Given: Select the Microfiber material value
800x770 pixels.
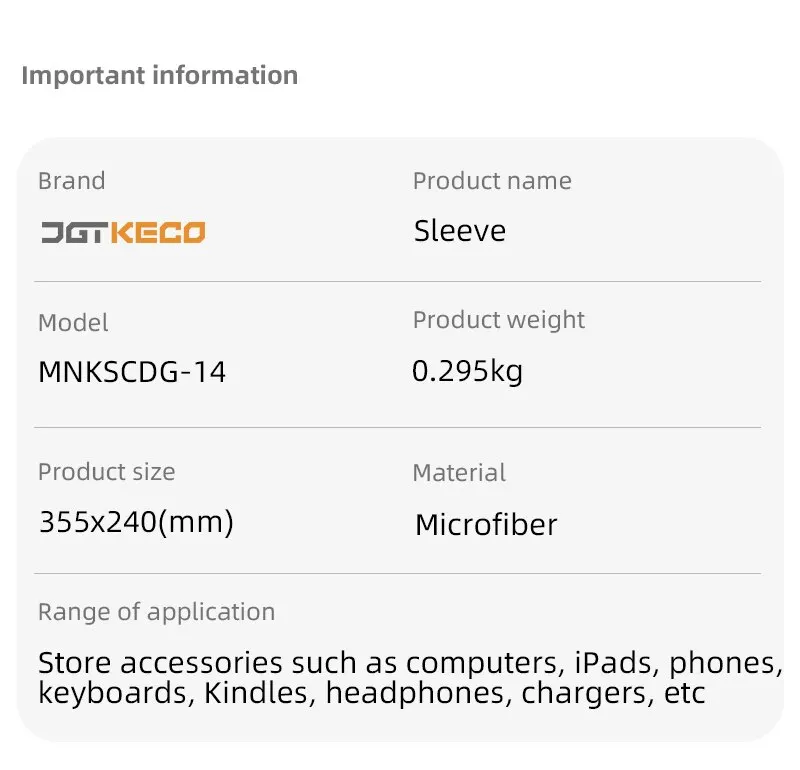Looking at the screenshot, I should [486, 524].
